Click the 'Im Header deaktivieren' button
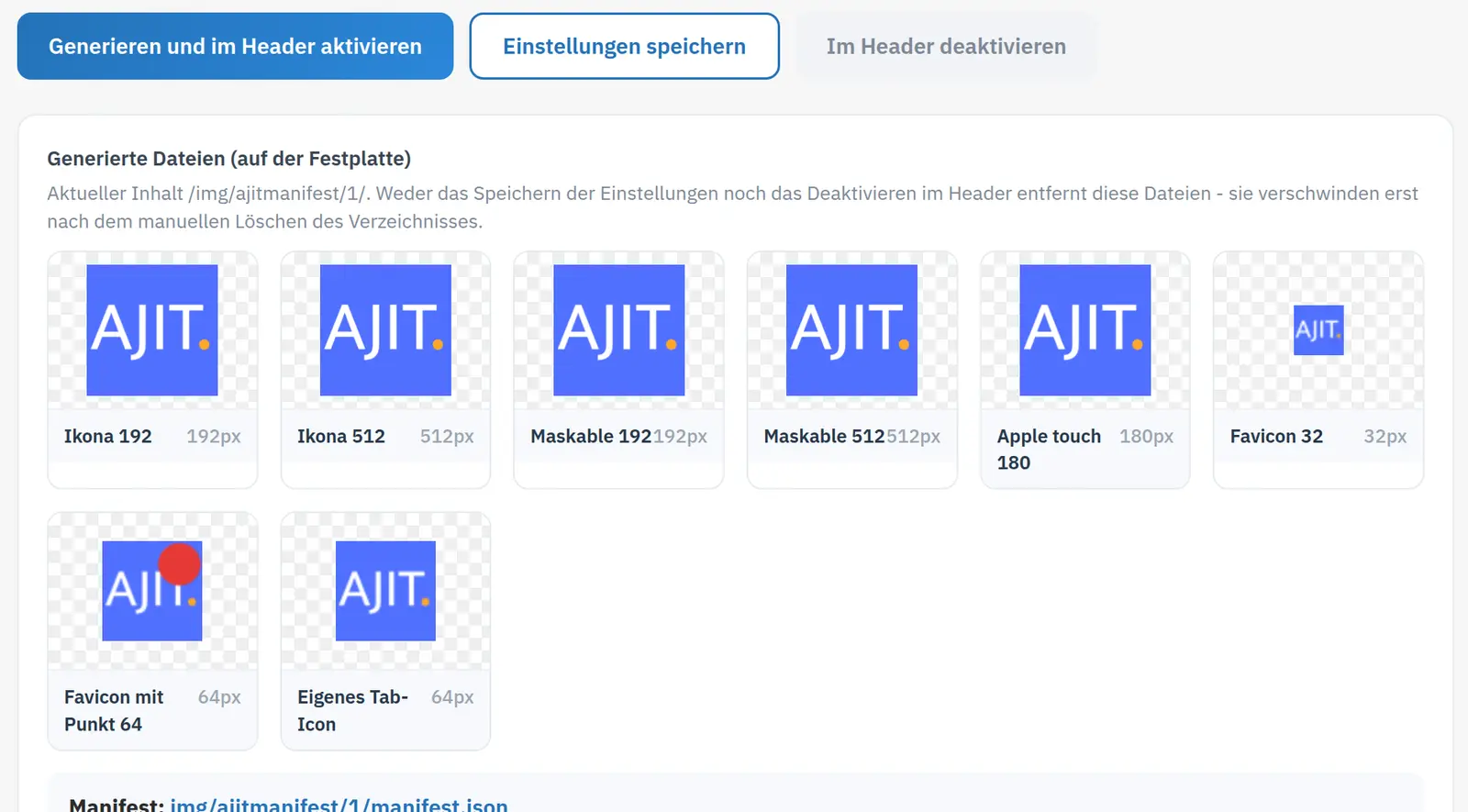1468x812 pixels. (946, 46)
